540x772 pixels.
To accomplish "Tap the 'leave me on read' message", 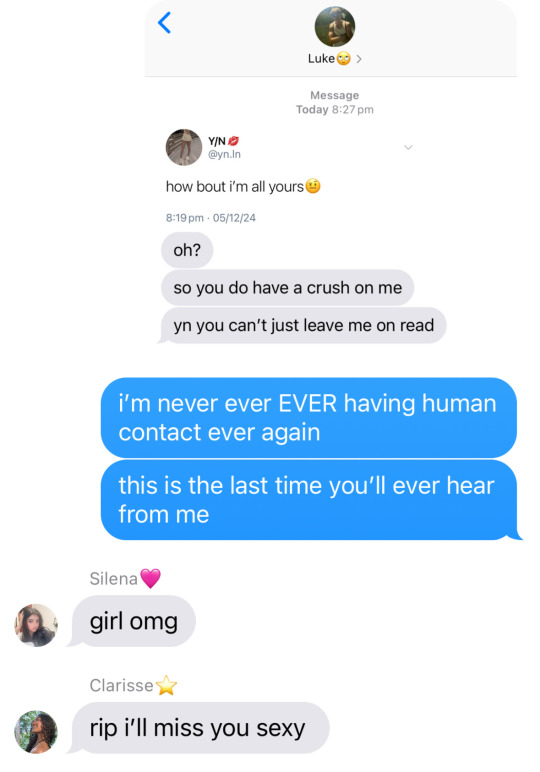I will click(303, 325).
